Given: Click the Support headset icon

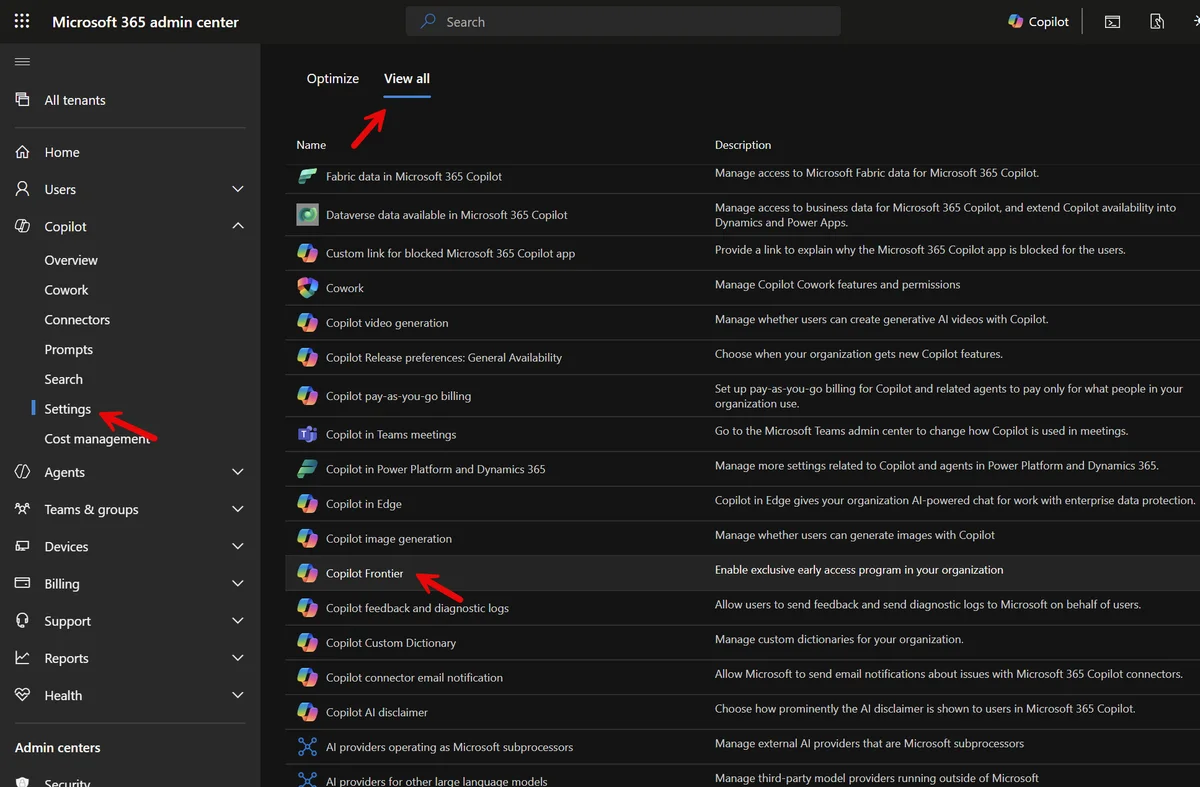Looking at the screenshot, I should pyautogui.click(x=22, y=621).
